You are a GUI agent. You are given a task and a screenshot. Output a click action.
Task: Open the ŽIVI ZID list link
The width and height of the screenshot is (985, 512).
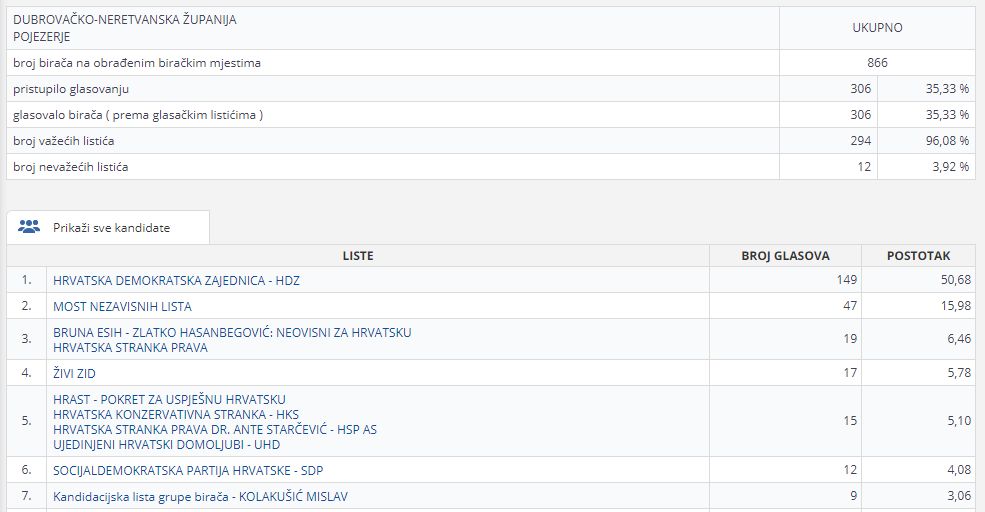[x=74, y=373]
